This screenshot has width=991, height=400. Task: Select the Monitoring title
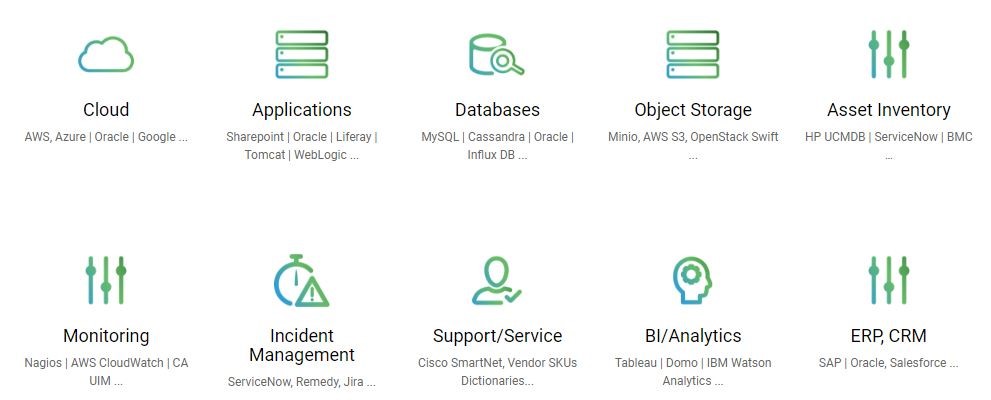click(106, 336)
